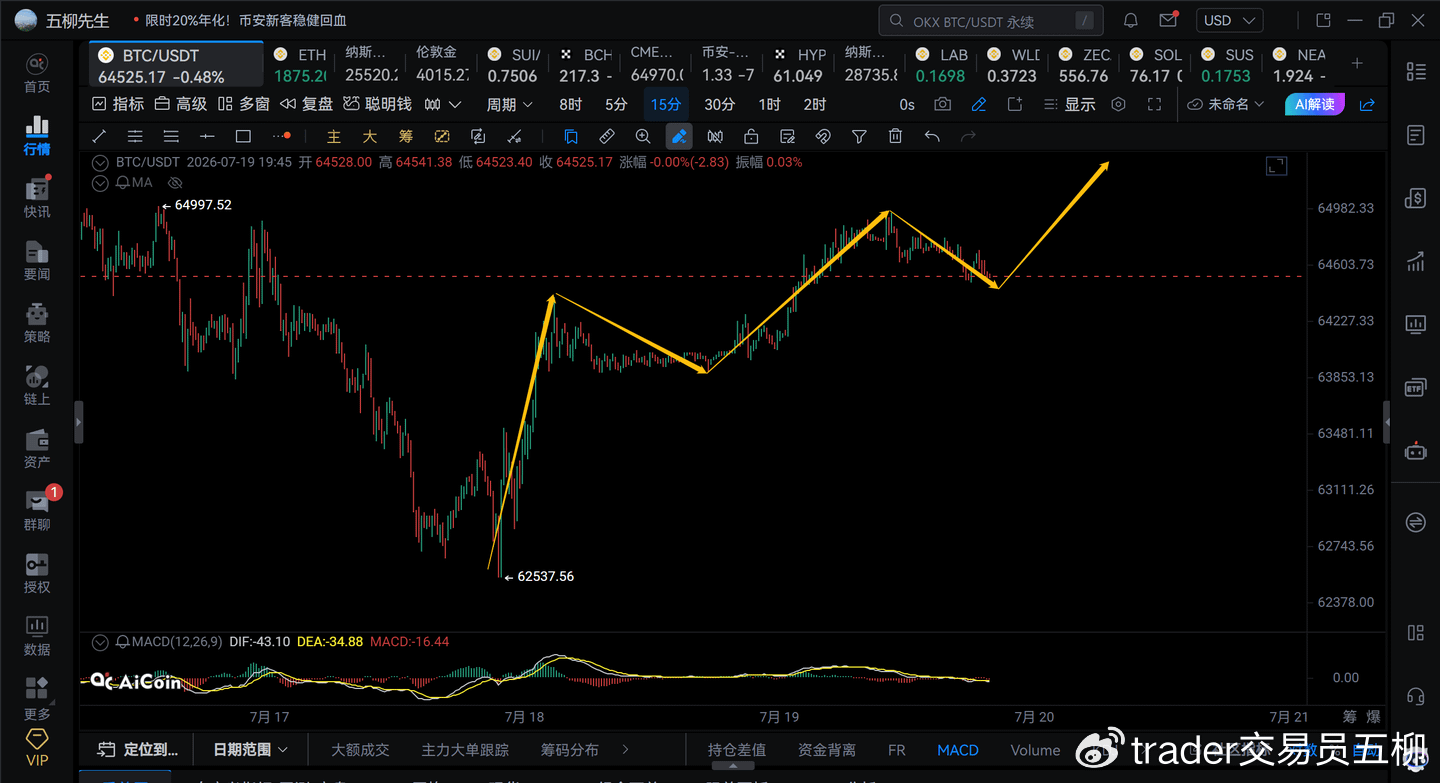This screenshot has width=1440, height=783.
Task: Toggle the 大 large-order overlay
Action: pyautogui.click(x=370, y=136)
